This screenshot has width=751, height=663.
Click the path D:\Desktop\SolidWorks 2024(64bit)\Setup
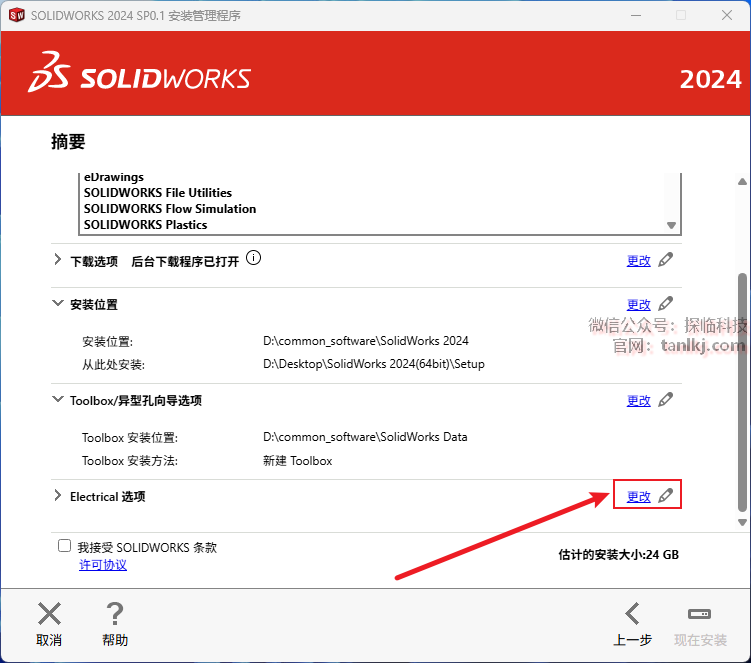[x=374, y=364]
